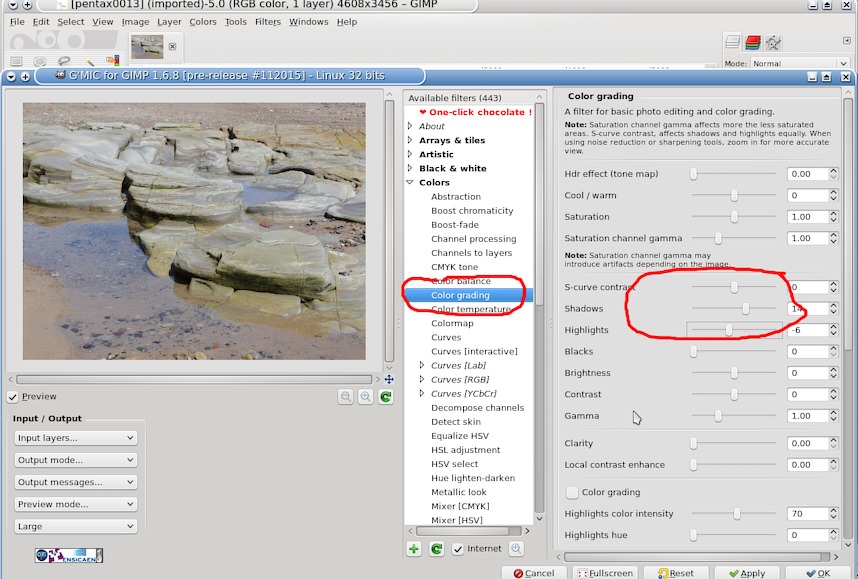Open the Layers dock tab in GIMP
The width and height of the screenshot is (858, 579).
pyautogui.click(x=733, y=42)
